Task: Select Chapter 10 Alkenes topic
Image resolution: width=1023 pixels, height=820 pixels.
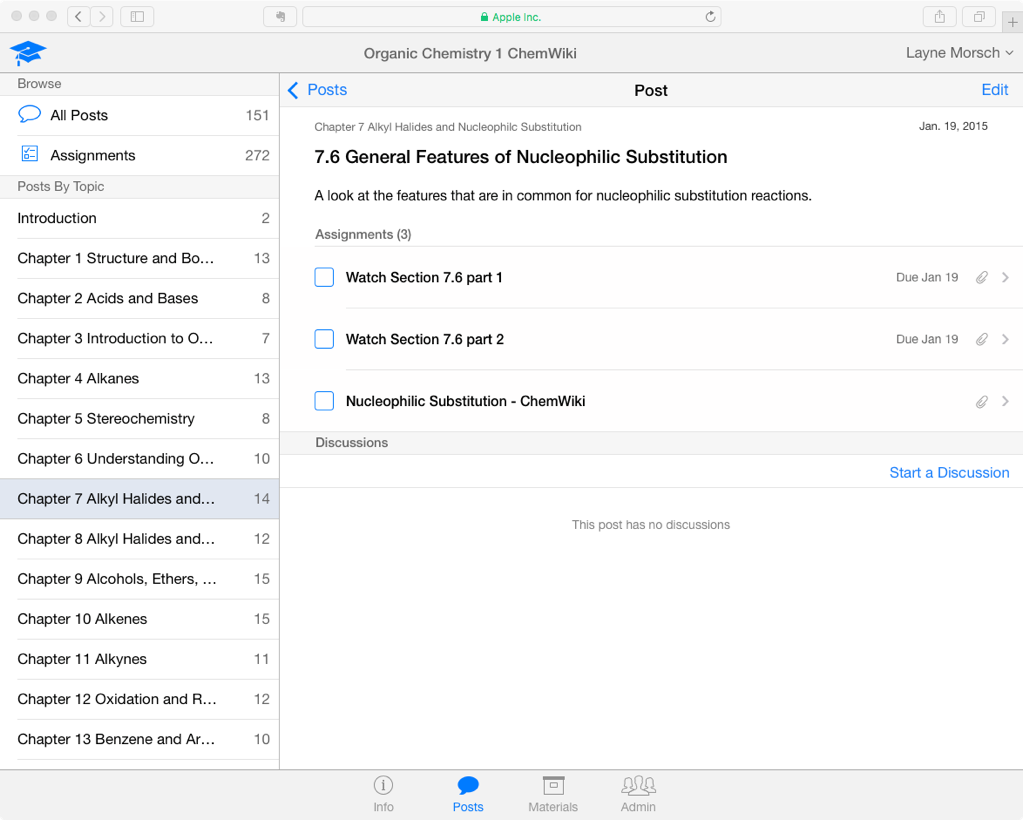Action: (x=140, y=619)
